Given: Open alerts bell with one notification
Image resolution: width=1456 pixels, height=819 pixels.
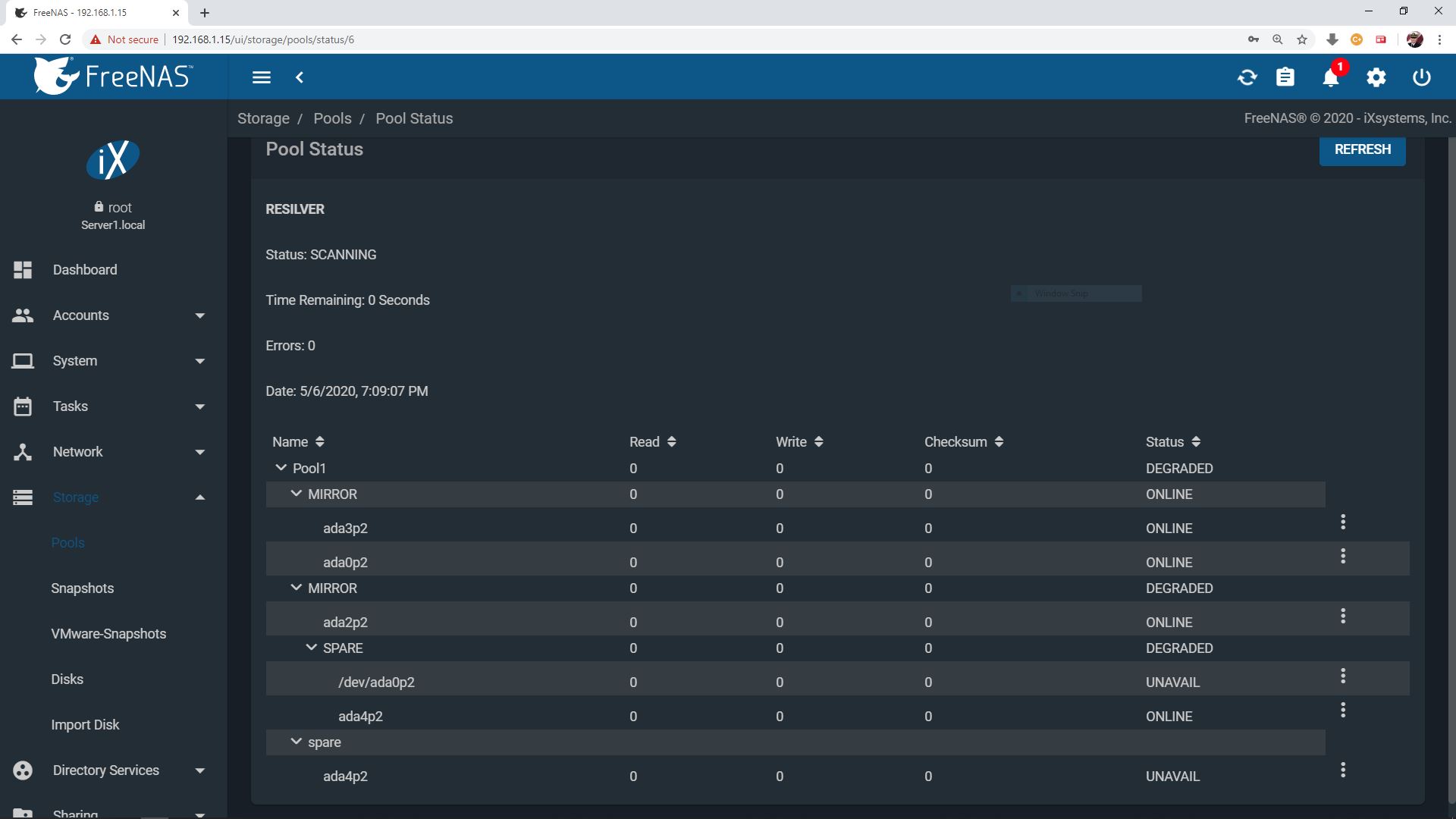Looking at the screenshot, I should (x=1331, y=77).
